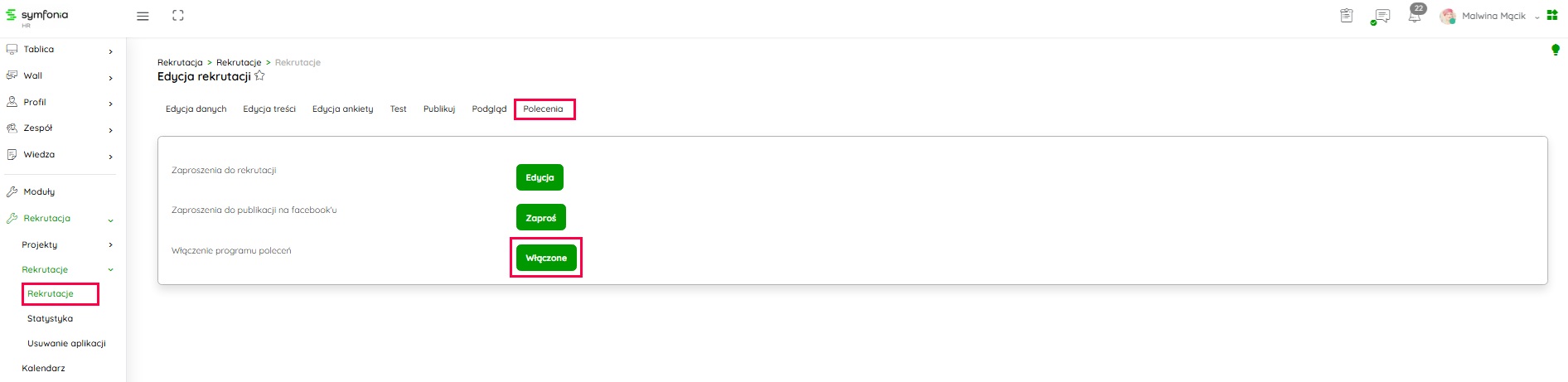Open the chat messages icon
The image size is (1568, 382).
[1381, 16]
